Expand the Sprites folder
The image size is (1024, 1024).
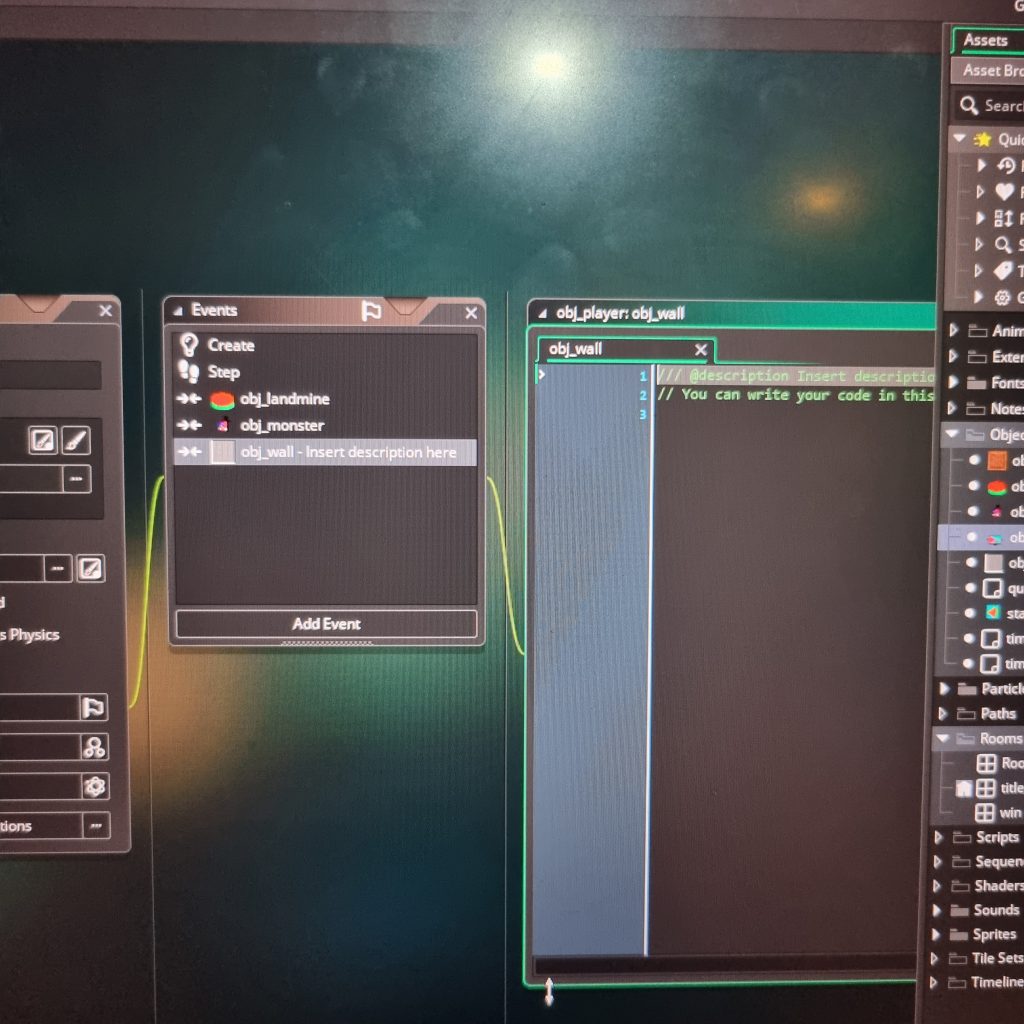[x=938, y=934]
